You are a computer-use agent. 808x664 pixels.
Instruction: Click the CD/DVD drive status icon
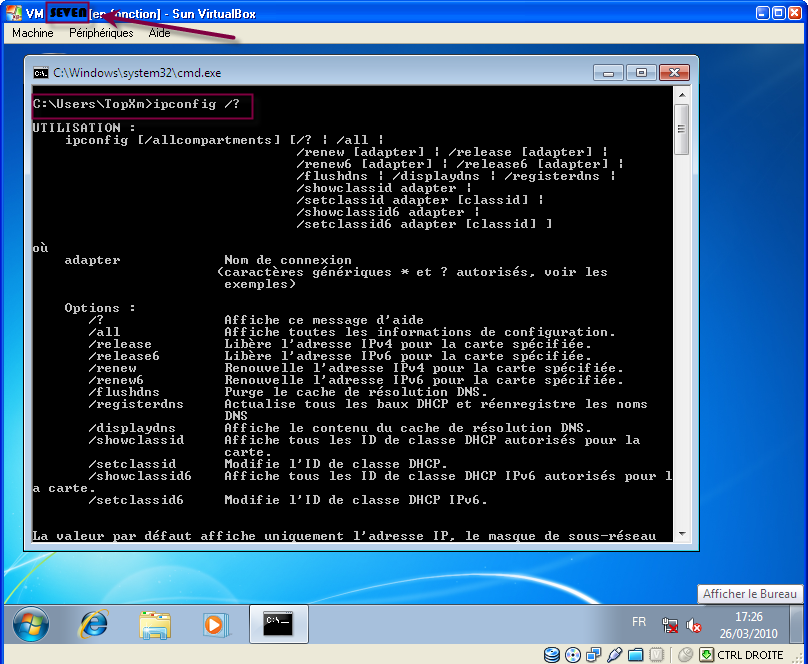[x=572, y=654]
